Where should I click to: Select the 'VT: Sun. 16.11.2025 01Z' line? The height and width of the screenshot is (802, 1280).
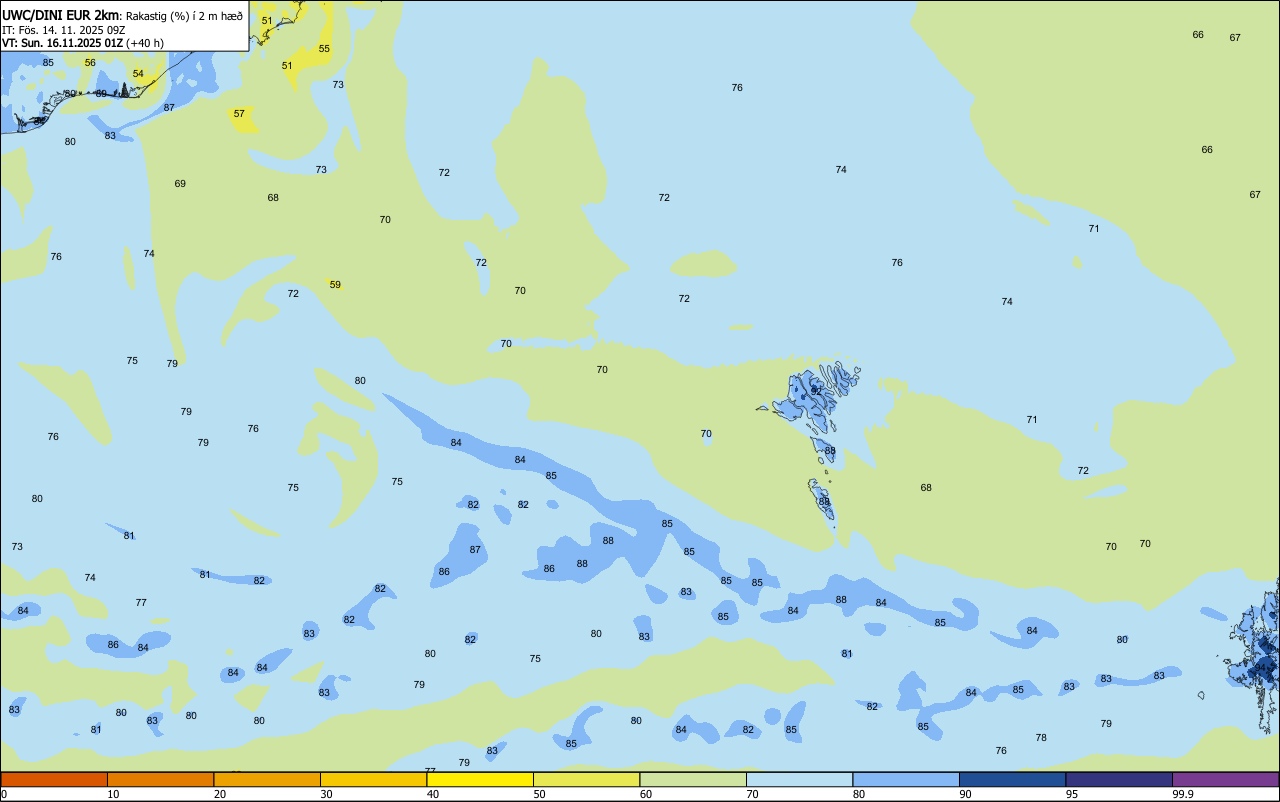(x=62, y=43)
